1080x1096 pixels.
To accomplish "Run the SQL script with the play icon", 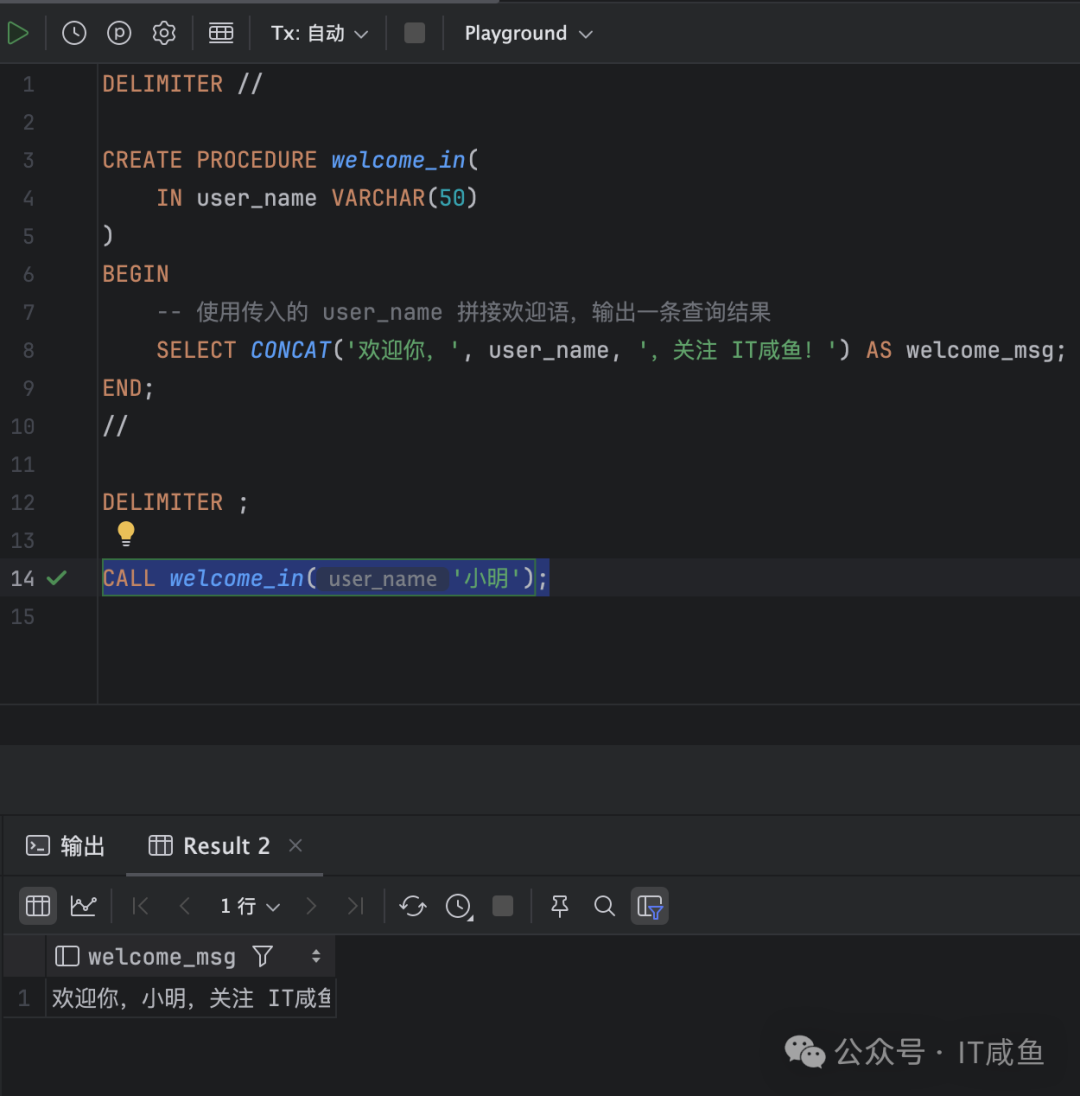I will 18,32.
